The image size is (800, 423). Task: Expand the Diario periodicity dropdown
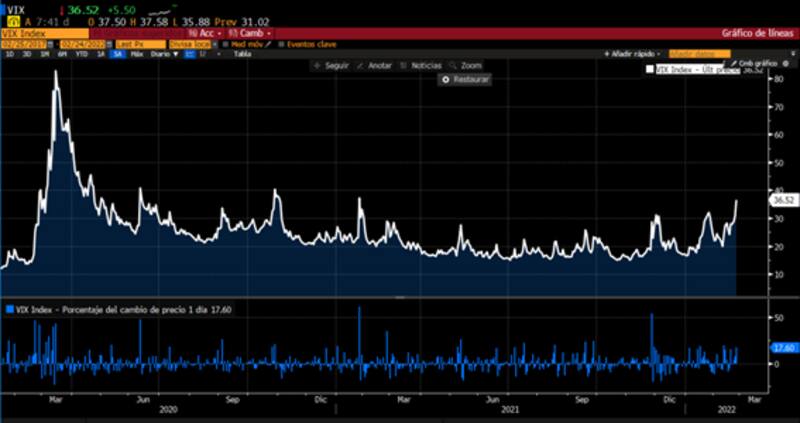click(160, 54)
